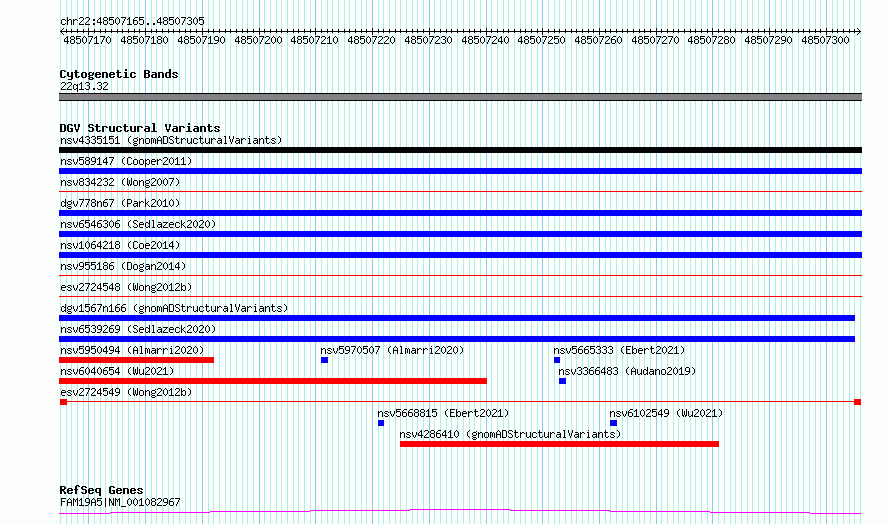
Task: Open the nsv6546306 (Sedlazeck2020) label
Action: [x=138, y=224]
